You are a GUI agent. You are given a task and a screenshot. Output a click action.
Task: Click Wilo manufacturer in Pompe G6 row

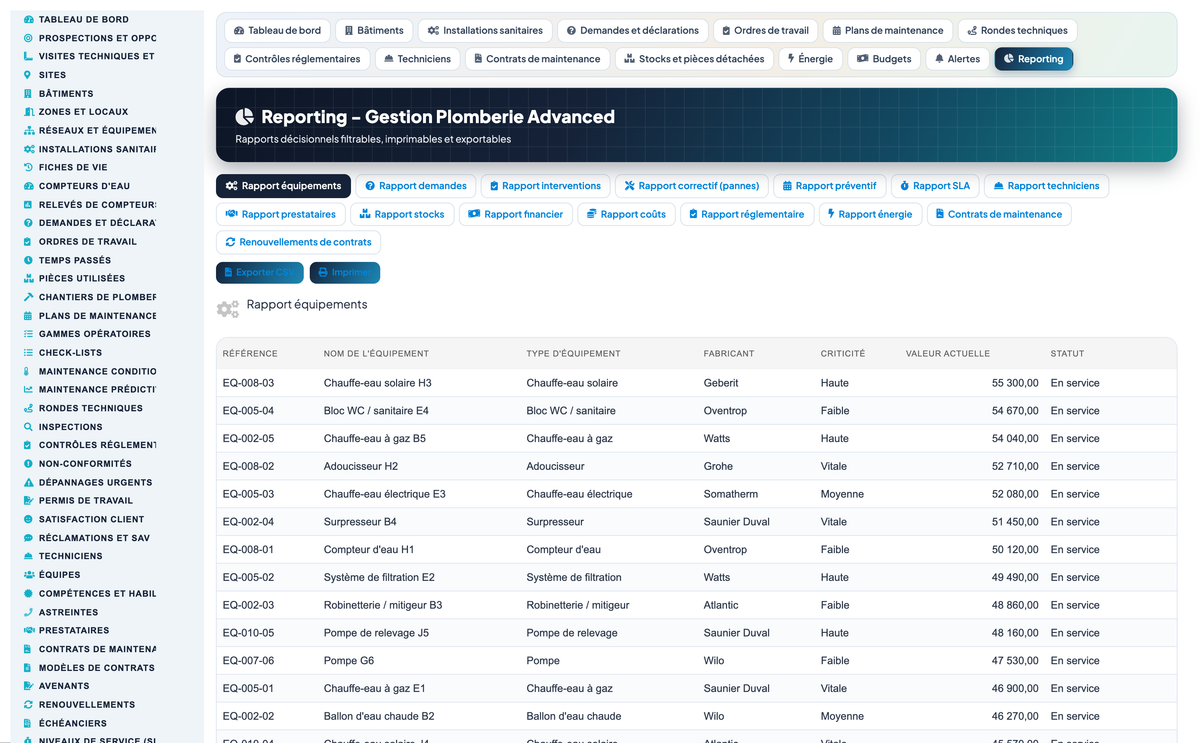pos(714,661)
